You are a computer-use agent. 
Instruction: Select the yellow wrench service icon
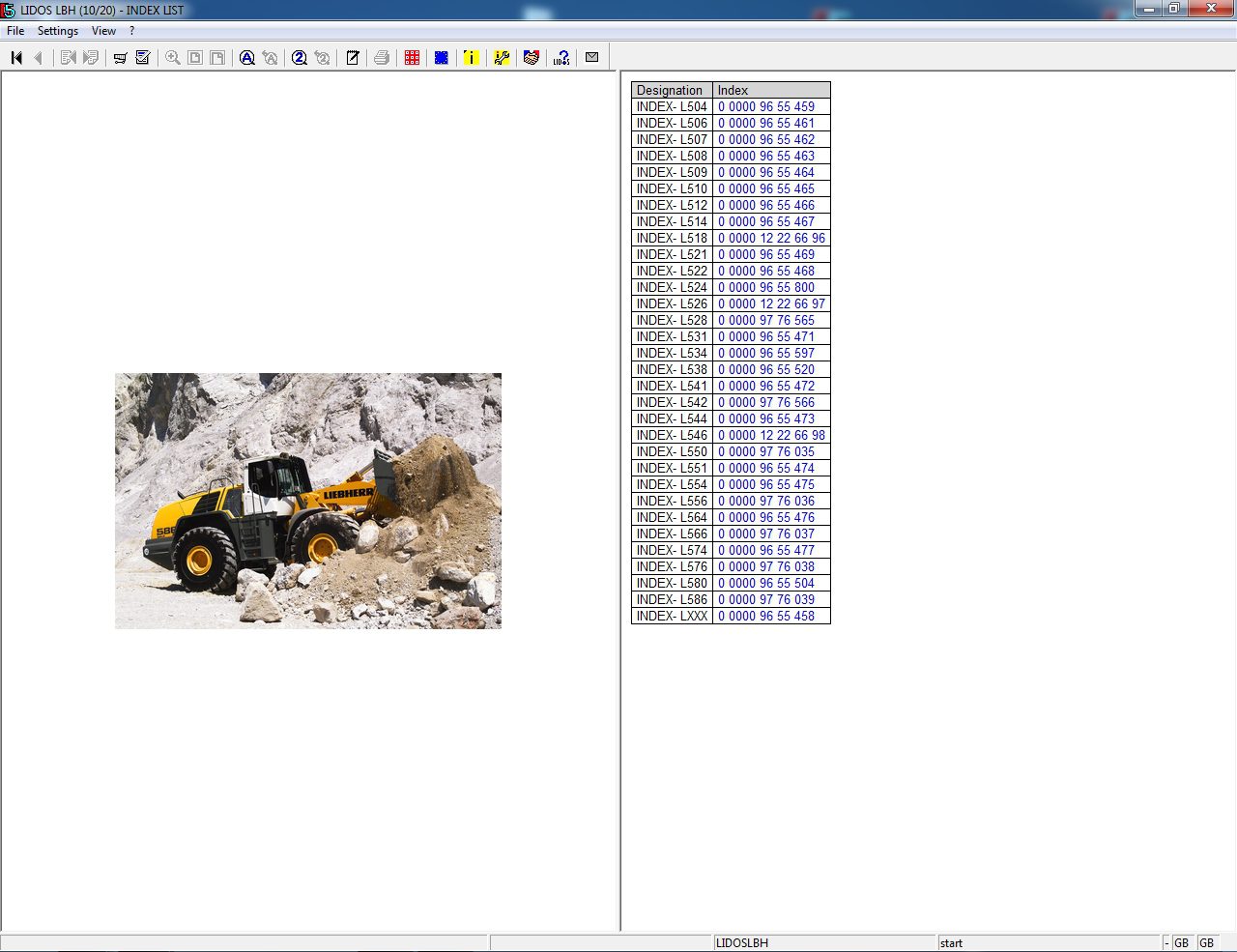[x=501, y=57]
